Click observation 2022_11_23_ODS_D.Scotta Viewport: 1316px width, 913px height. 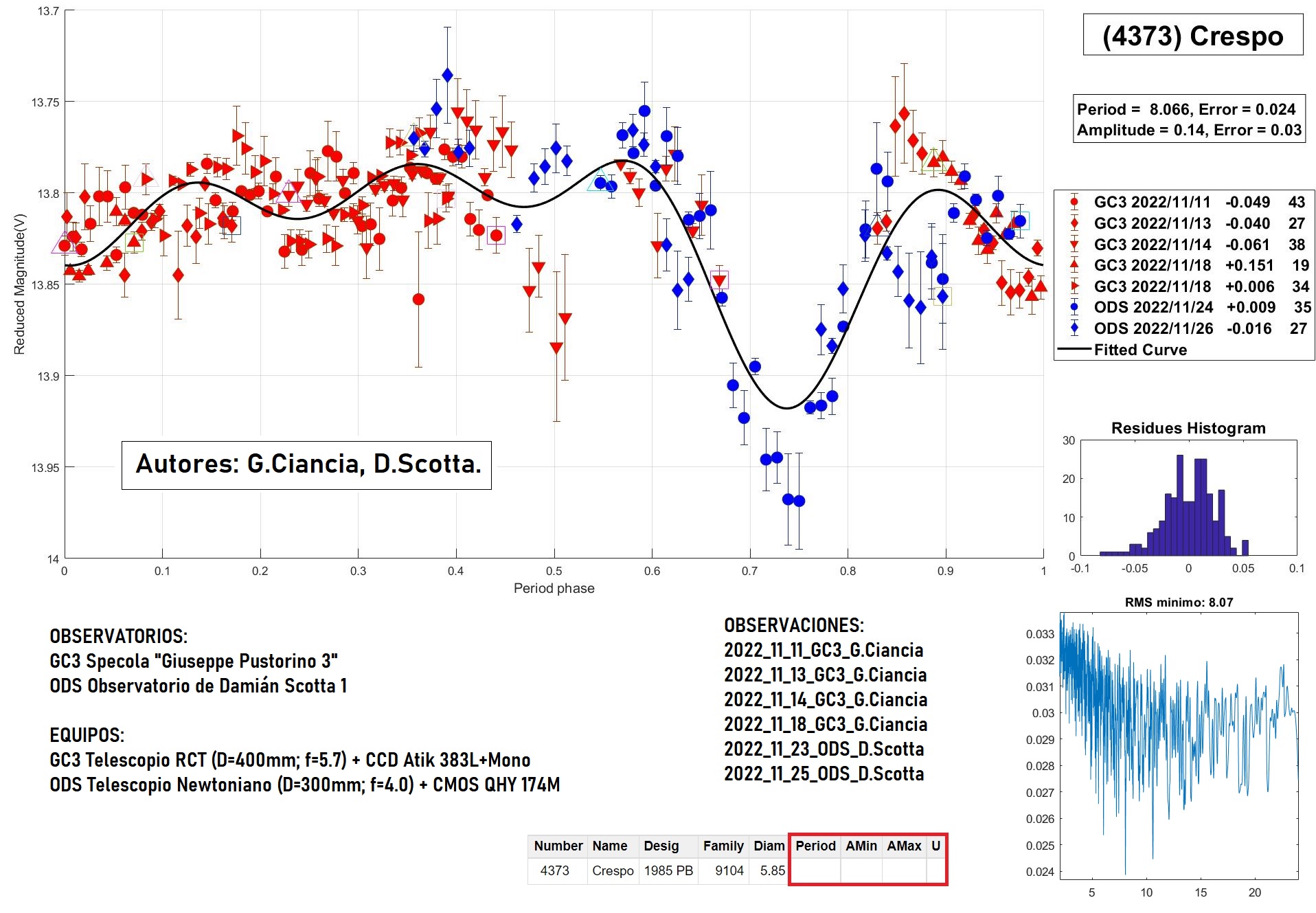824,749
